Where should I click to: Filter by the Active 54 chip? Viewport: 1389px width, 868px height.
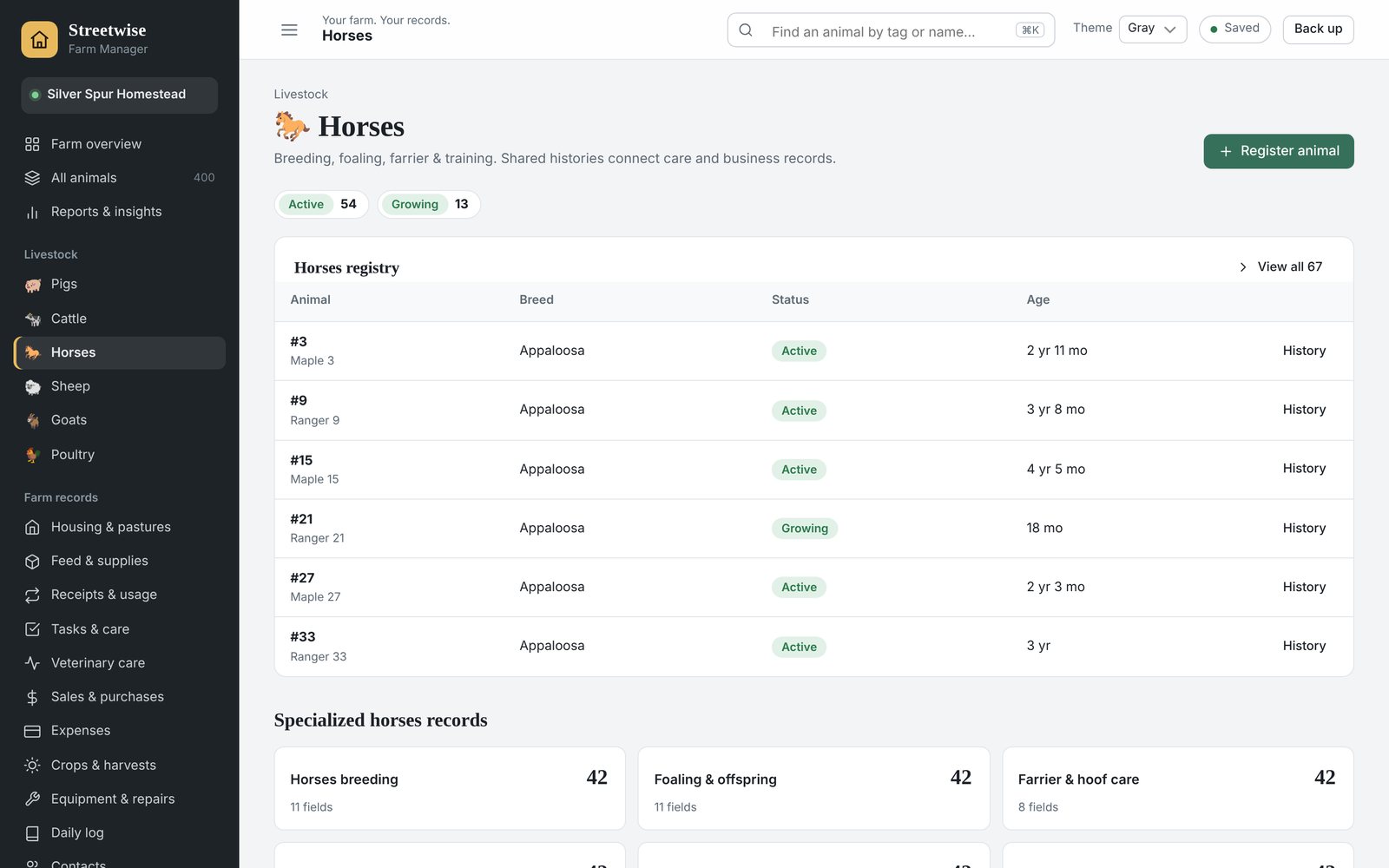pyautogui.click(x=322, y=204)
